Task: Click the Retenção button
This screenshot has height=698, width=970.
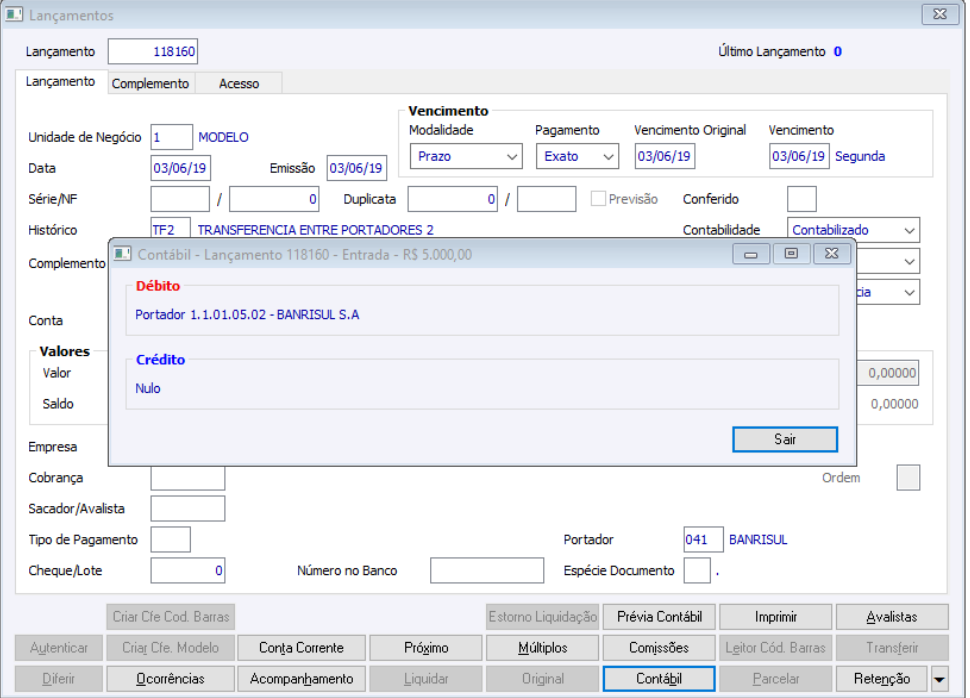Action: tap(882, 679)
